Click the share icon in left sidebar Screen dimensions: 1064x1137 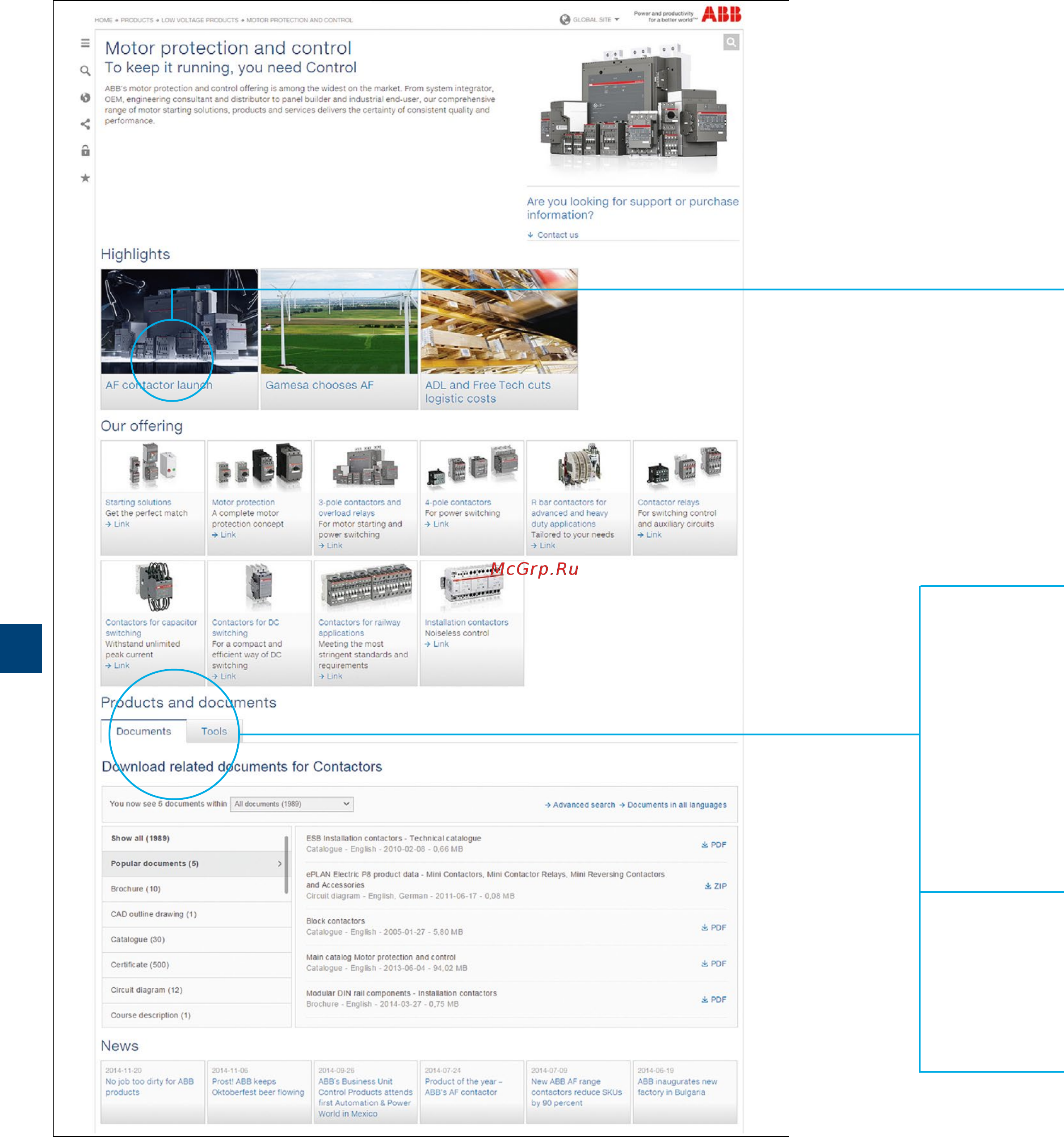pyautogui.click(x=85, y=124)
